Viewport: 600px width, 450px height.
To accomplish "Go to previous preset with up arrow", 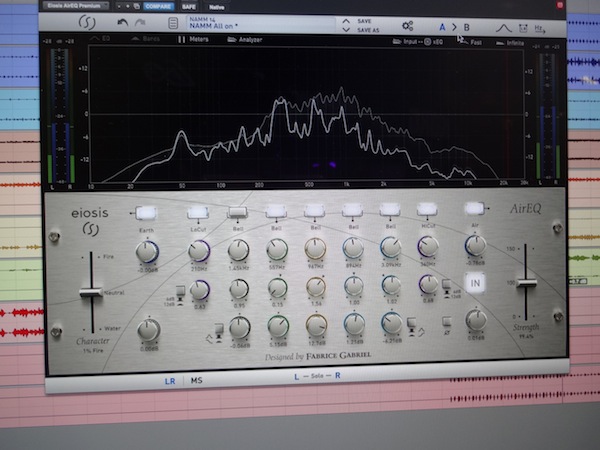I will [x=346, y=21].
